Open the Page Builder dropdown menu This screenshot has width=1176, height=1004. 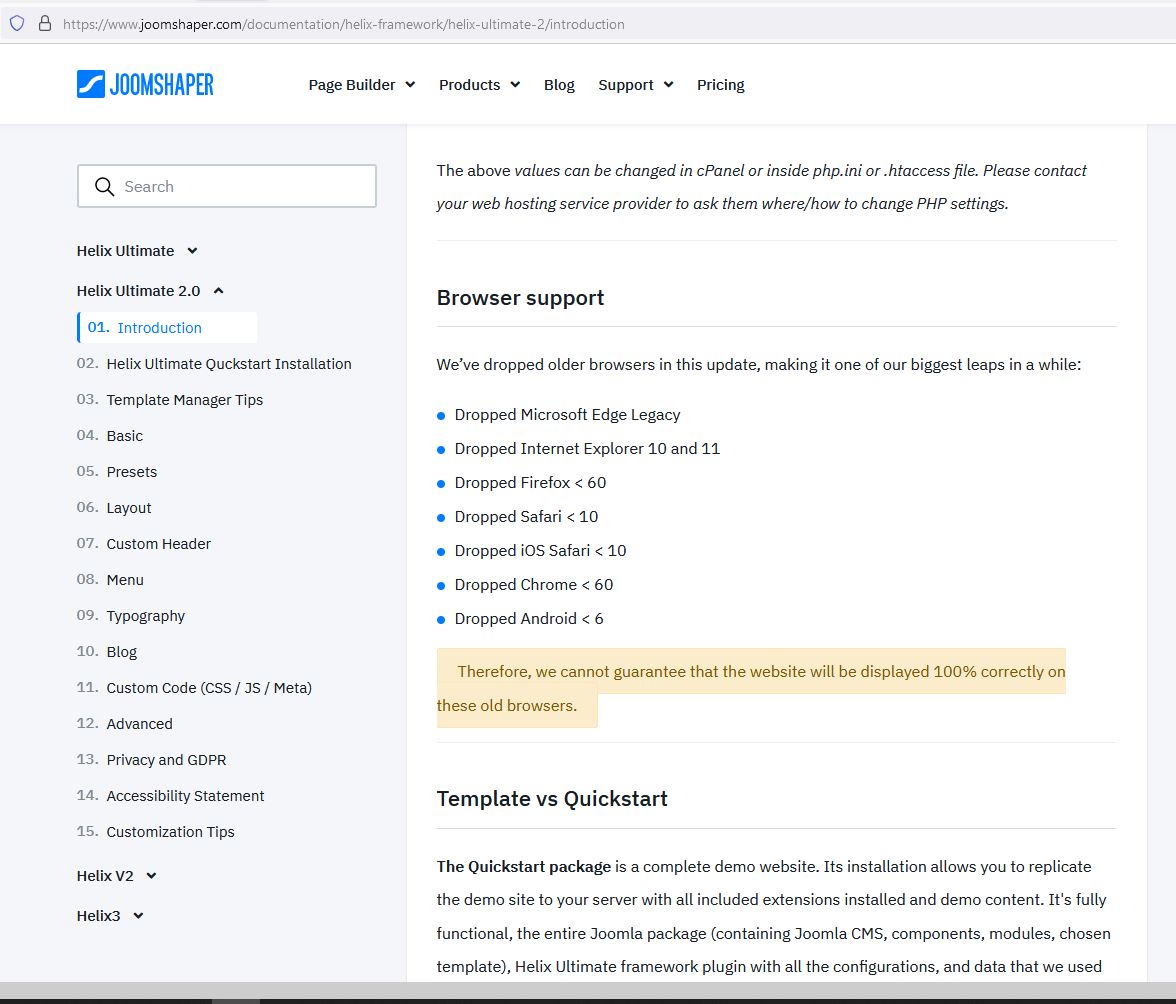click(x=362, y=85)
